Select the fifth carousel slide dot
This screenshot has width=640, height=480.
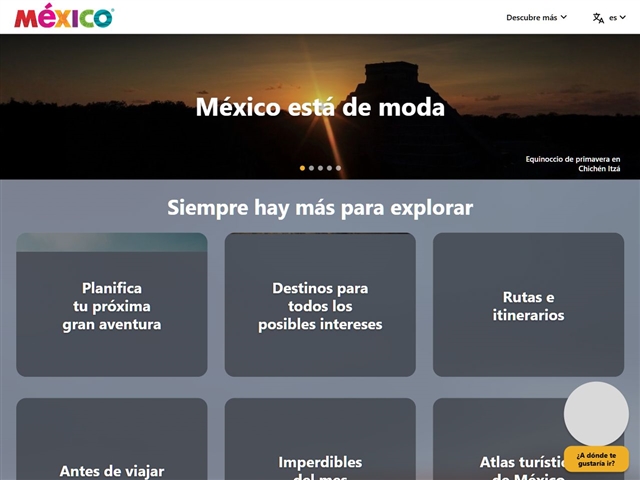point(338,168)
